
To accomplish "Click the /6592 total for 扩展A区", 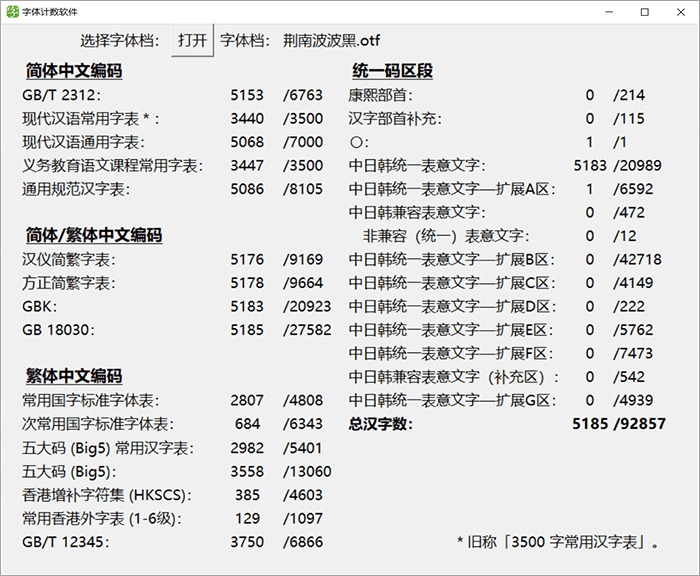I will [633, 189].
